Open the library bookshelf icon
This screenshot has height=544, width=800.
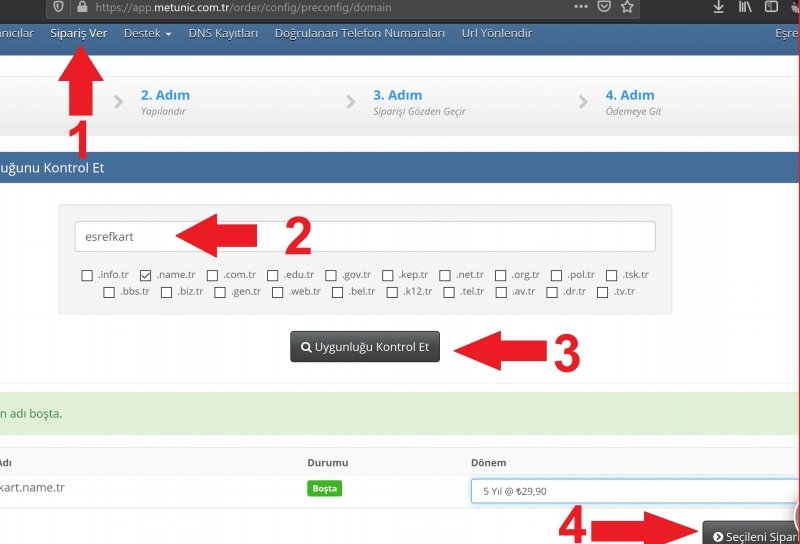pos(745,7)
